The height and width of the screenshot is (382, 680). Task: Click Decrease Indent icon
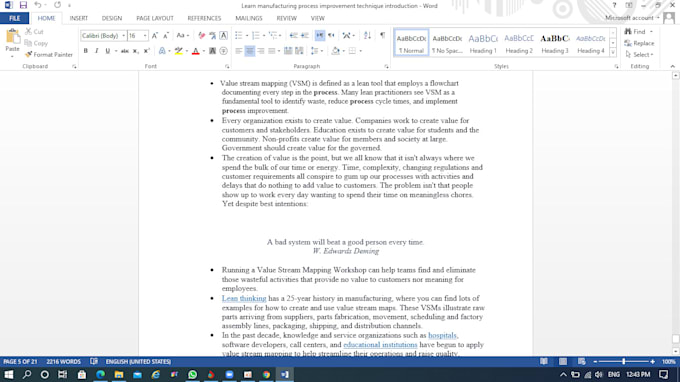(294, 36)
